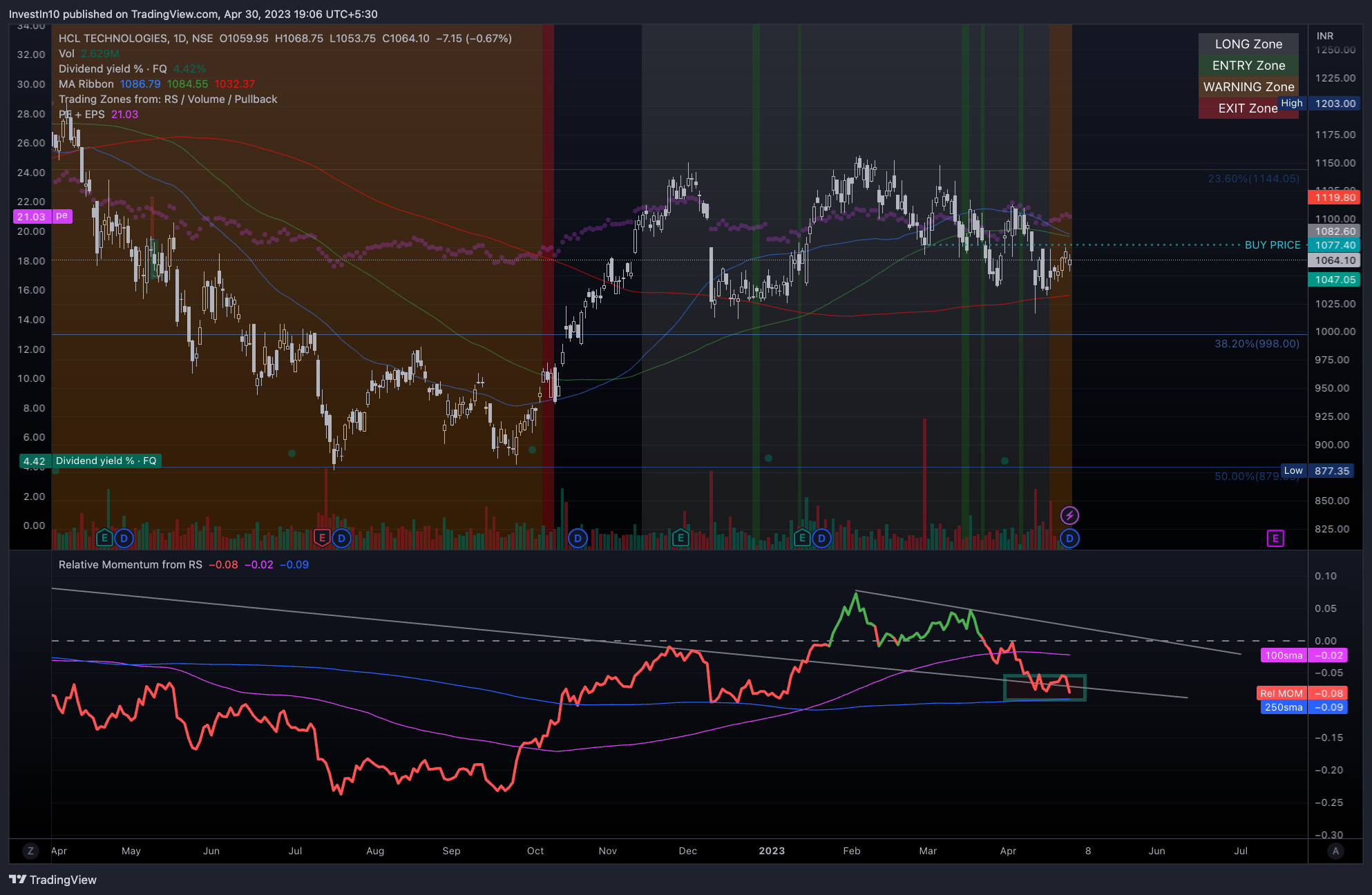Viewport: 1372px width, 895px height.
Task: Click the MA Ribbon indicator legend
Action: click(x=157, y=84)
